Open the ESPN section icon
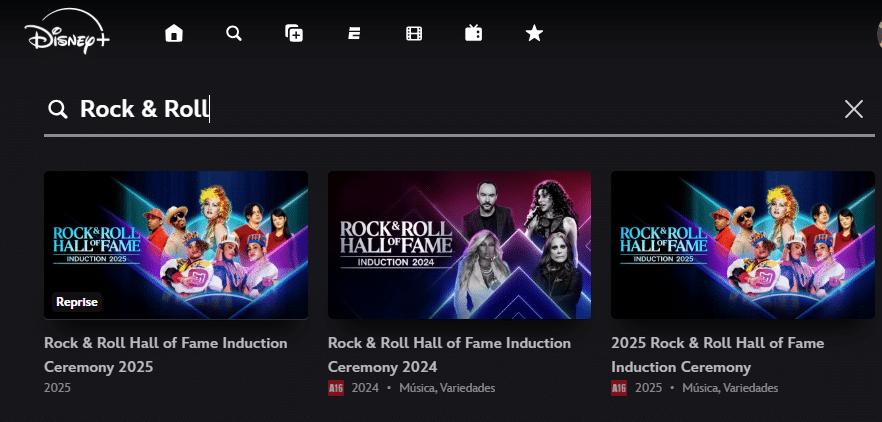The image size is (882, 422). [x=354, y=34]
